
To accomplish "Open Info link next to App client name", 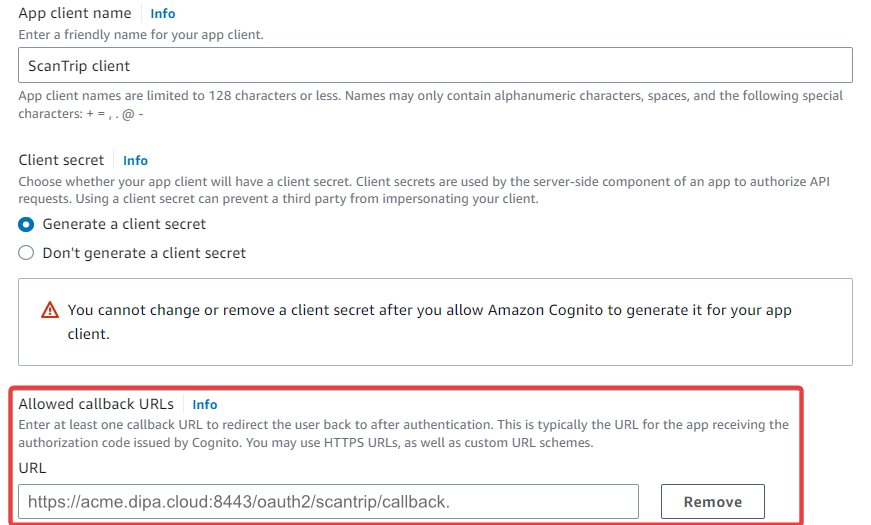I will tap(162, 14).
